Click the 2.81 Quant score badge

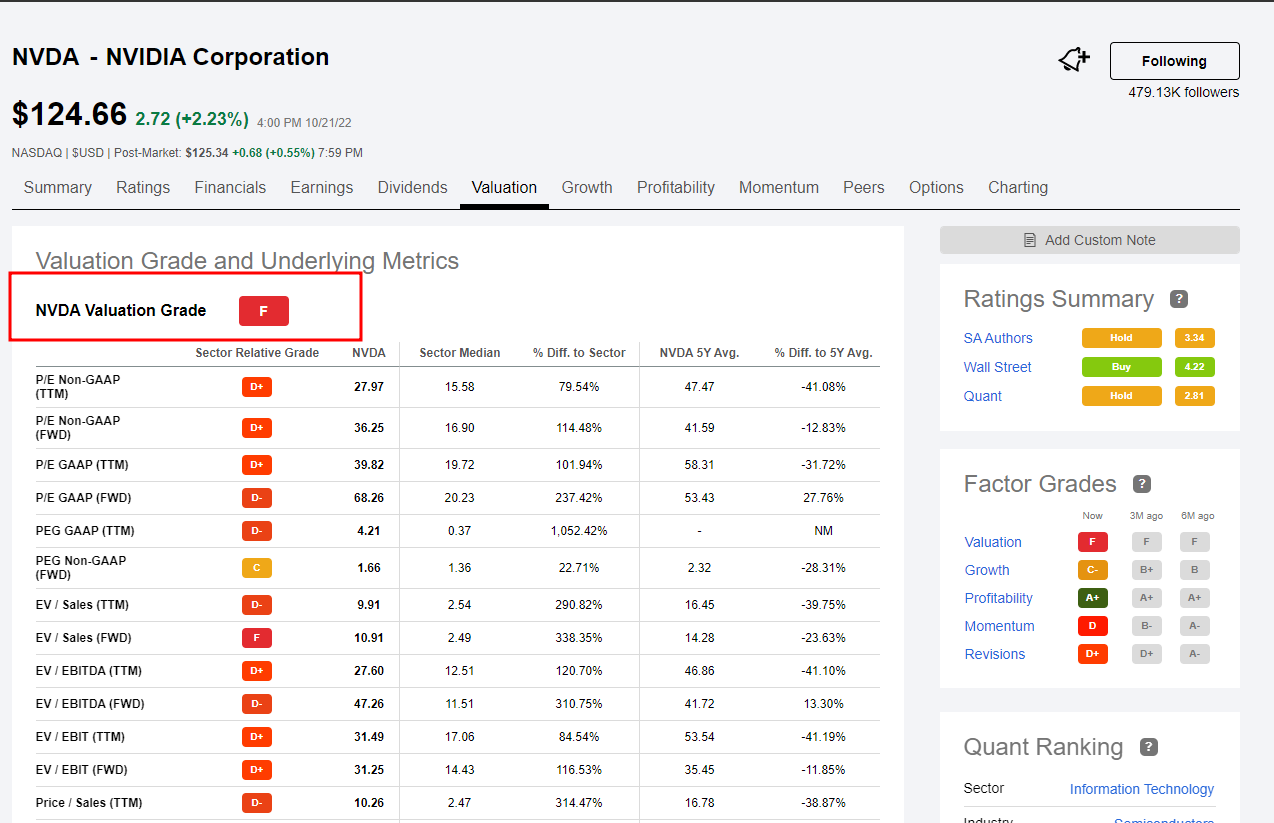tap(1195, 396)
